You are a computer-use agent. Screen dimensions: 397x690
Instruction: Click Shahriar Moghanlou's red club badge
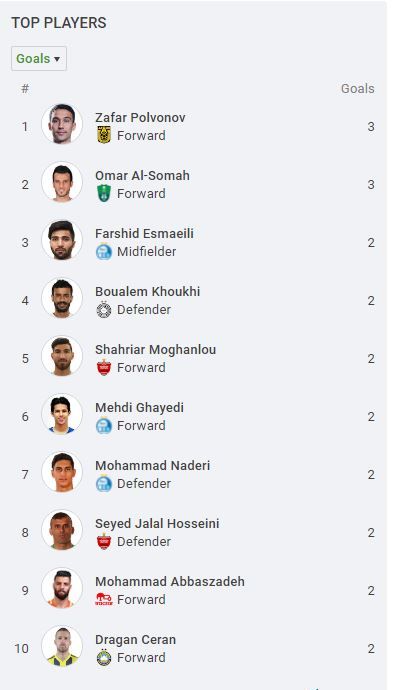[104, 367]
